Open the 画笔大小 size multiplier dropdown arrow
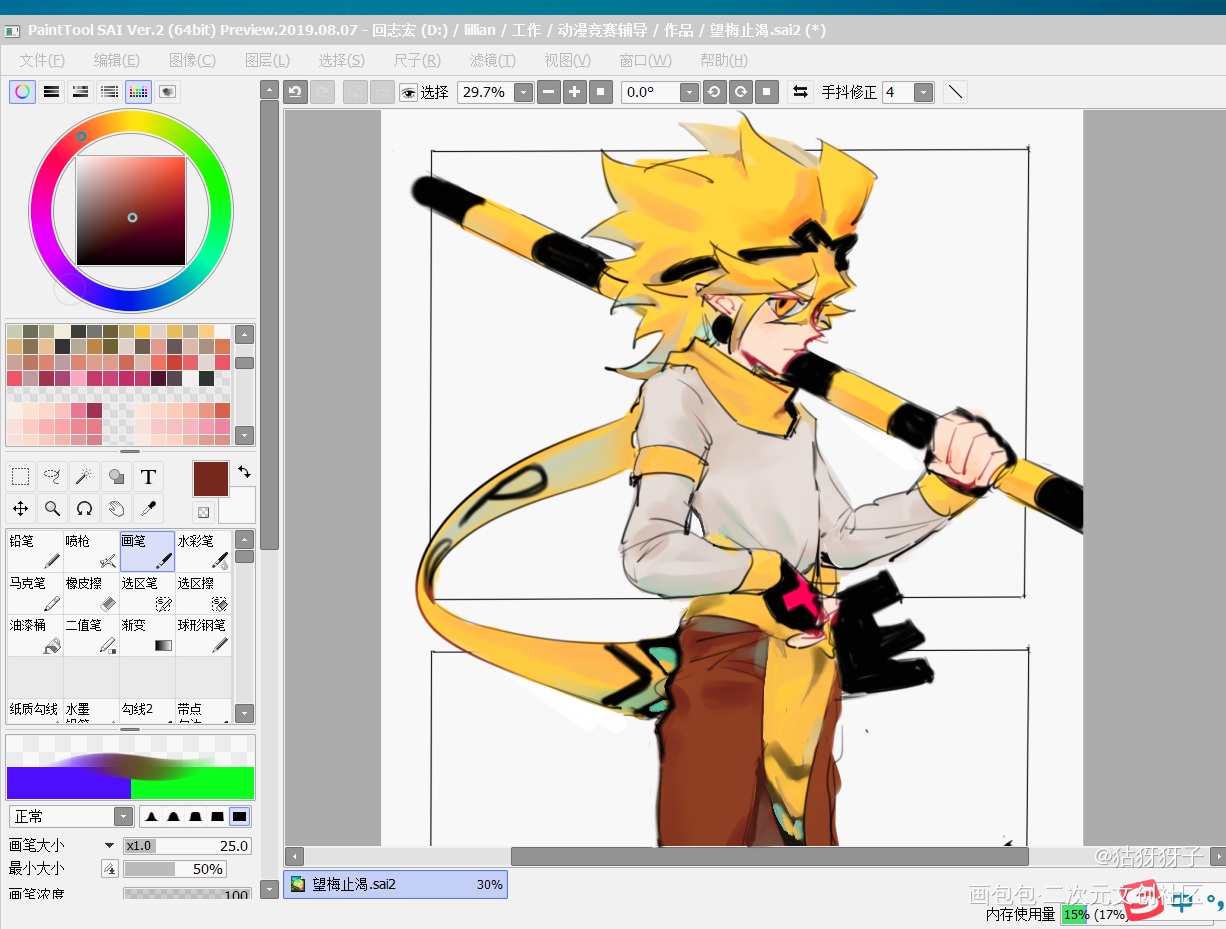This screenshot has height=929, width=1226. click(109, 845)
